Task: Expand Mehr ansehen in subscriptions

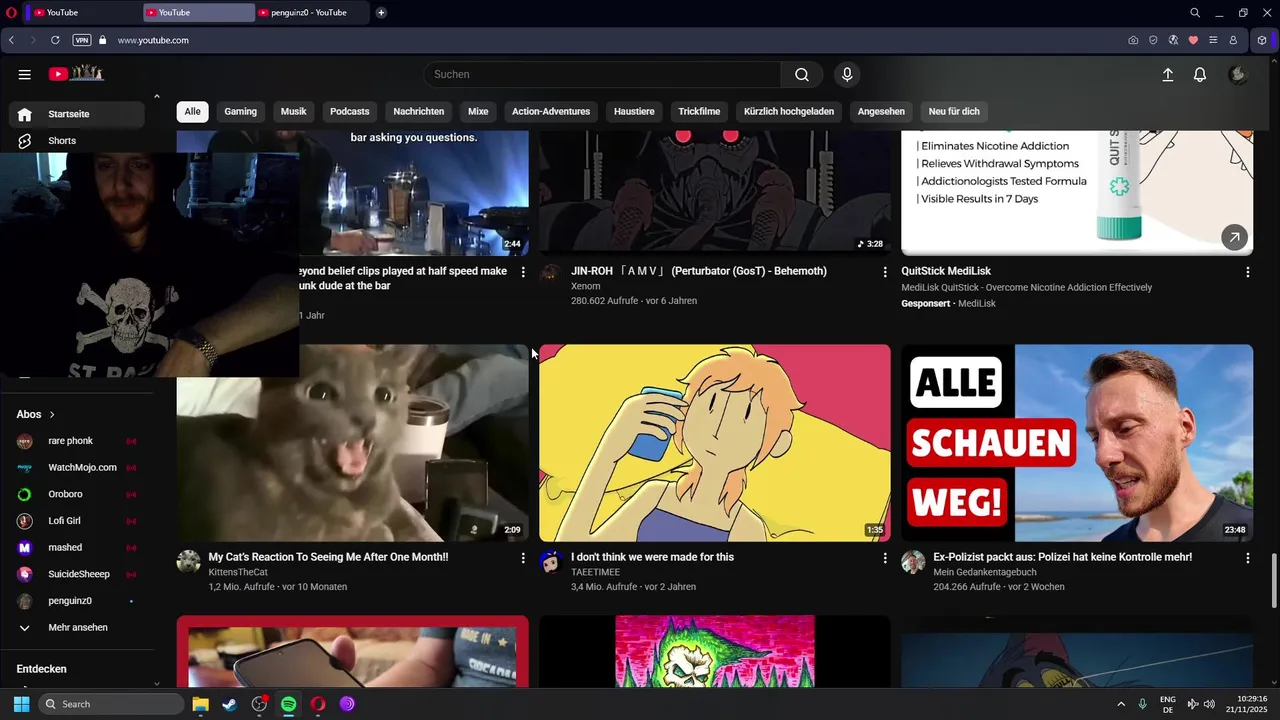Action: 78,628
